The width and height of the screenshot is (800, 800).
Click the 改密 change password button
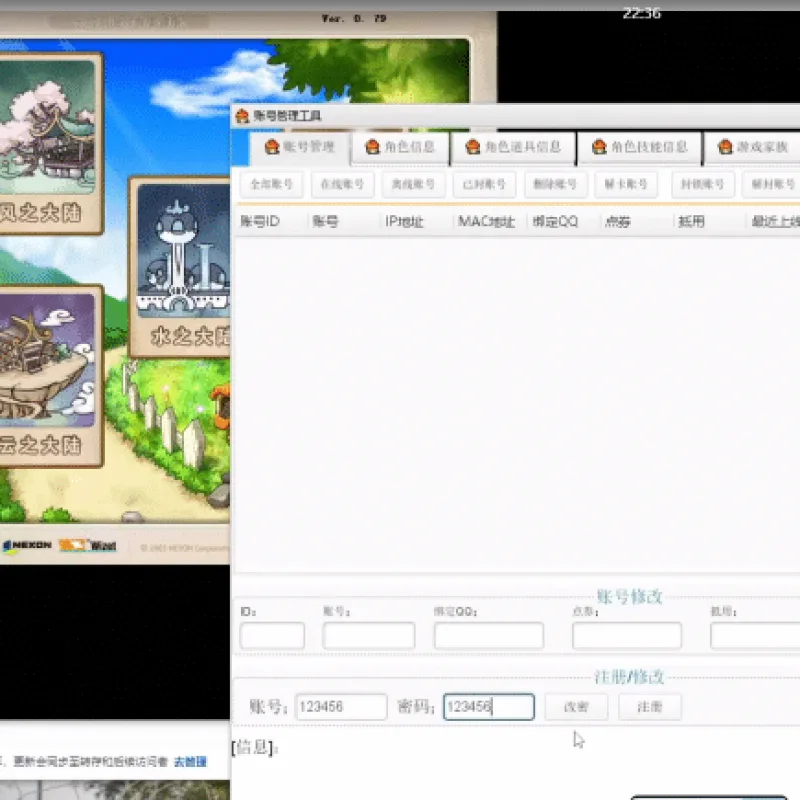576,707
